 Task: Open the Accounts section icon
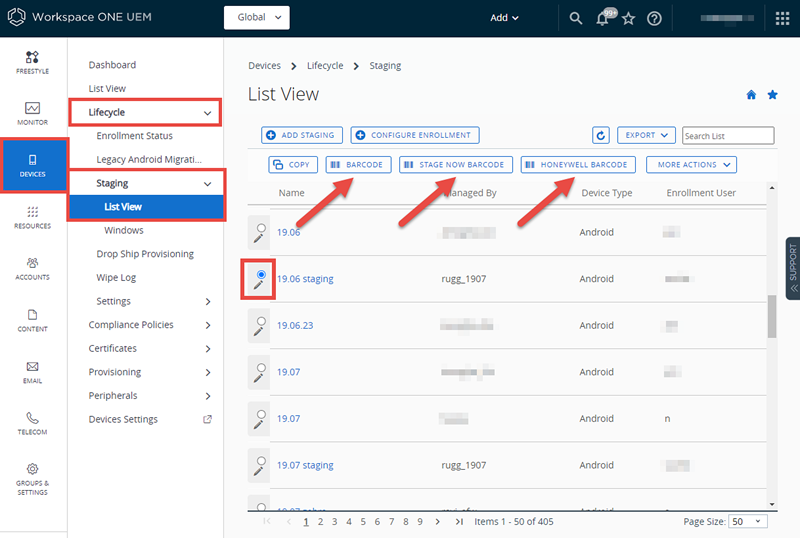point(32,263)
